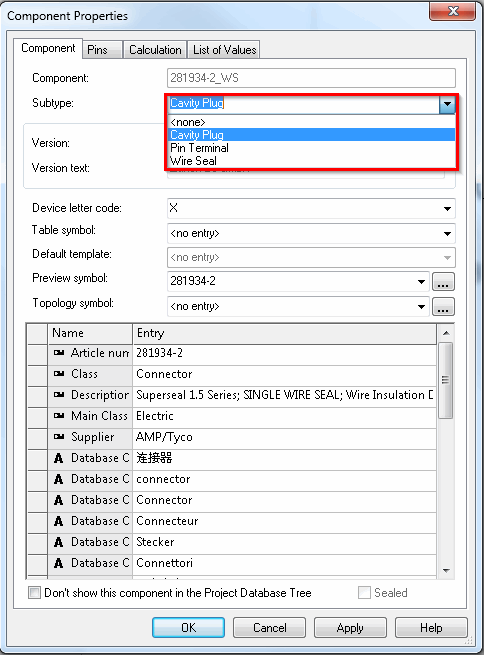Screen dimensions: 484x655
Task: Click the text icon beside Stecker entry
Action: coord(58,542)
